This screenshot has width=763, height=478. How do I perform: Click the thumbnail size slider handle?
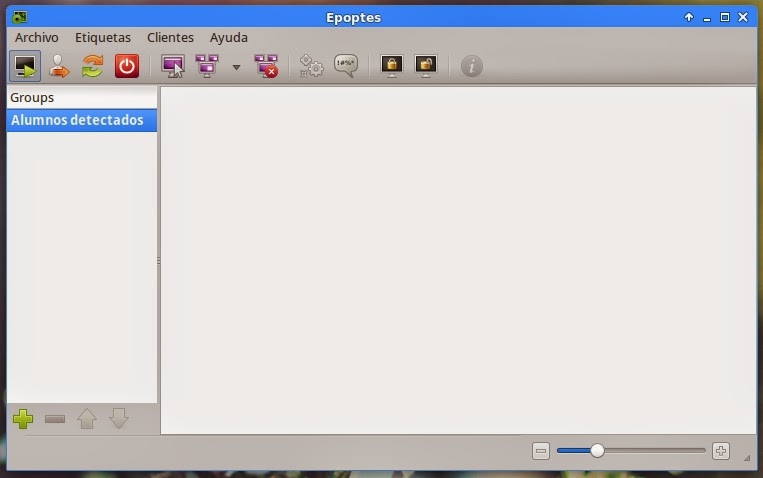[597, 451]
